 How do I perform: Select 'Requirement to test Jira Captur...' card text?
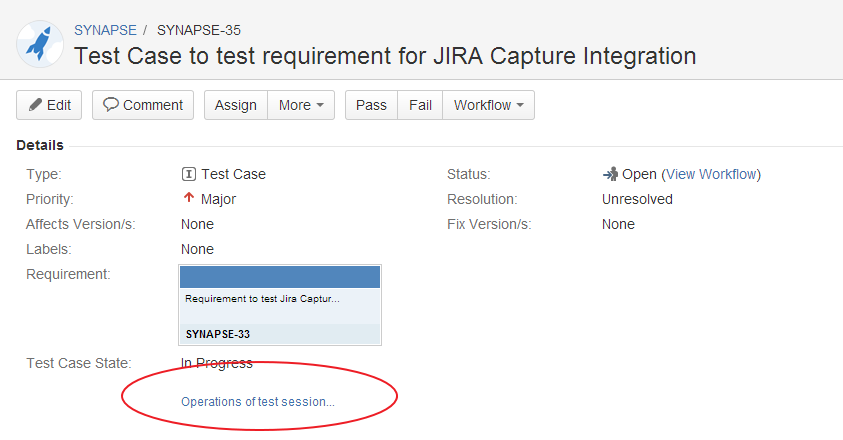pyautogui.click(x=262, y=299)
